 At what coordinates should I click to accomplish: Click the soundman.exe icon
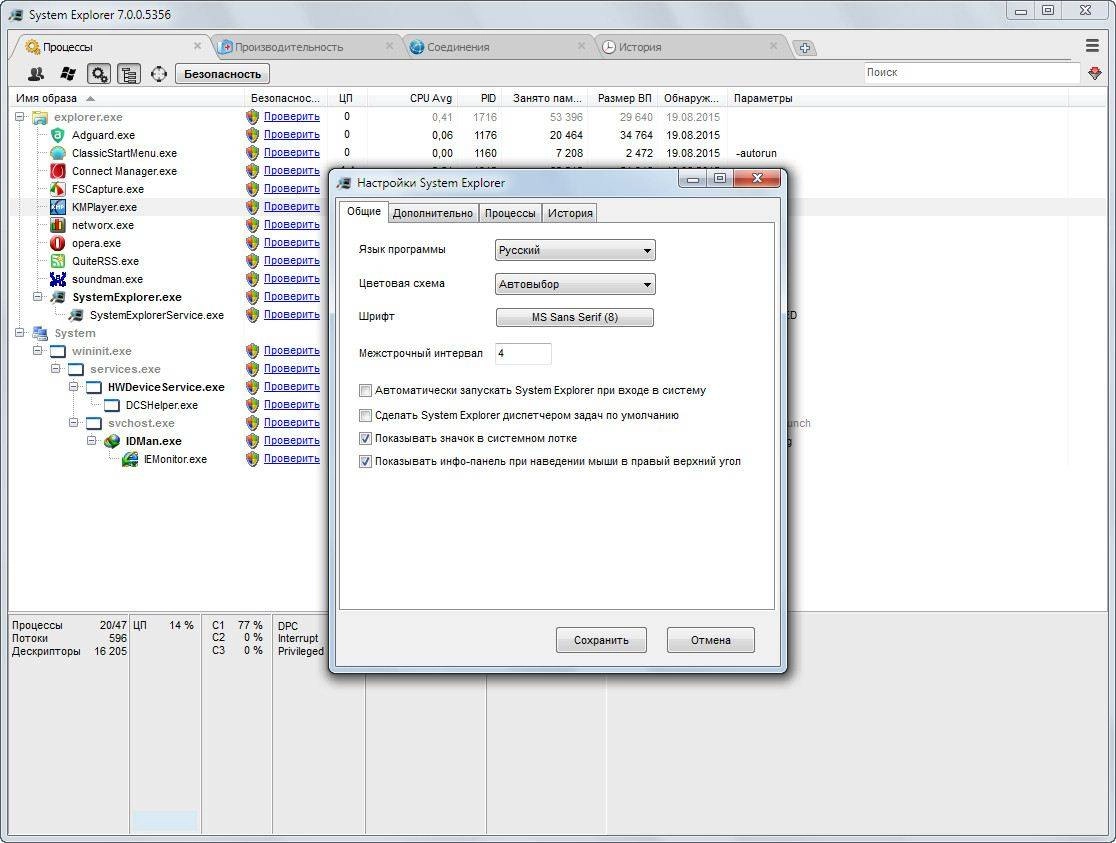58,279
